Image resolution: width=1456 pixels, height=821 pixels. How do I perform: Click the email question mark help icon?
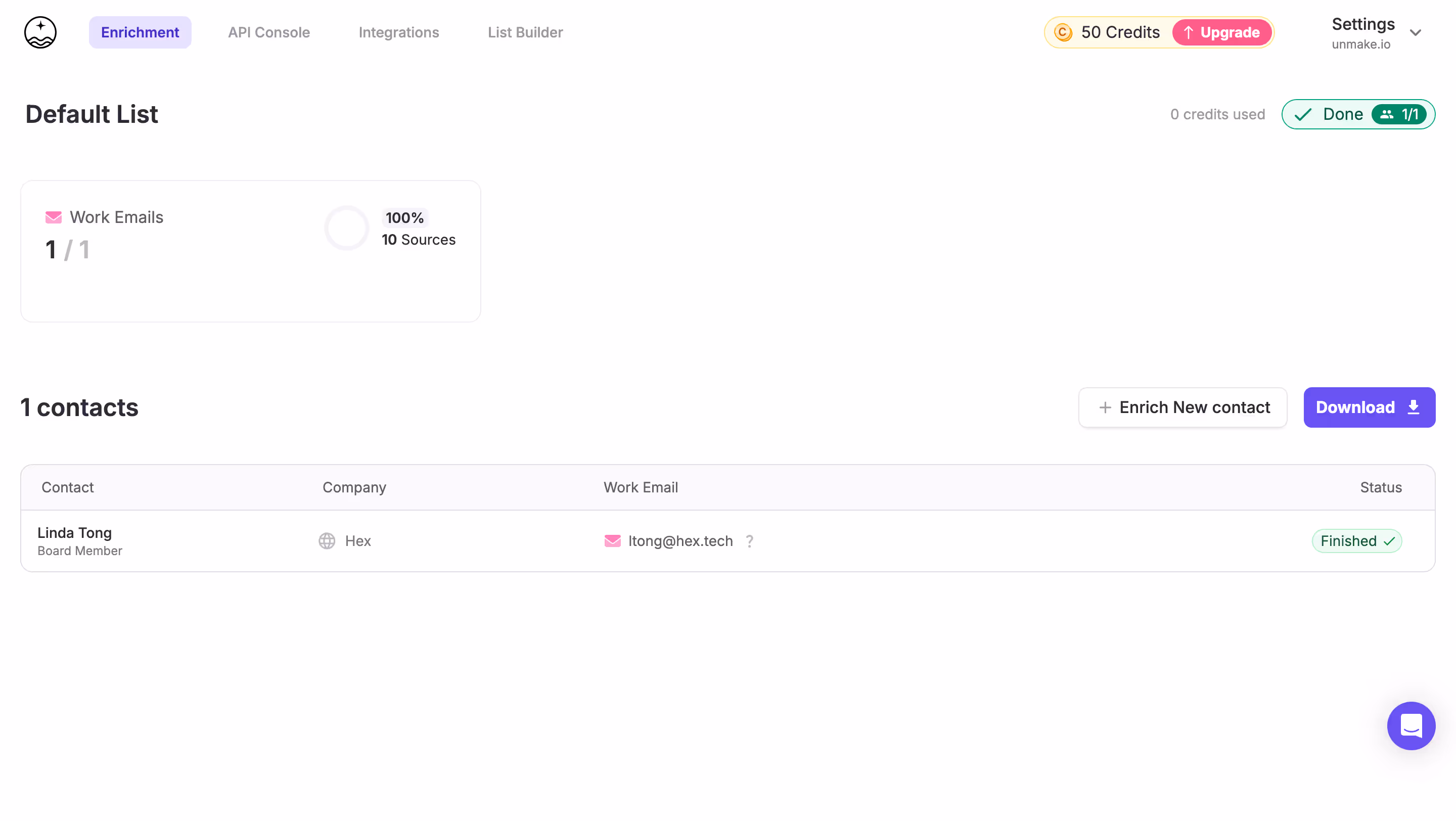[749, 541]
